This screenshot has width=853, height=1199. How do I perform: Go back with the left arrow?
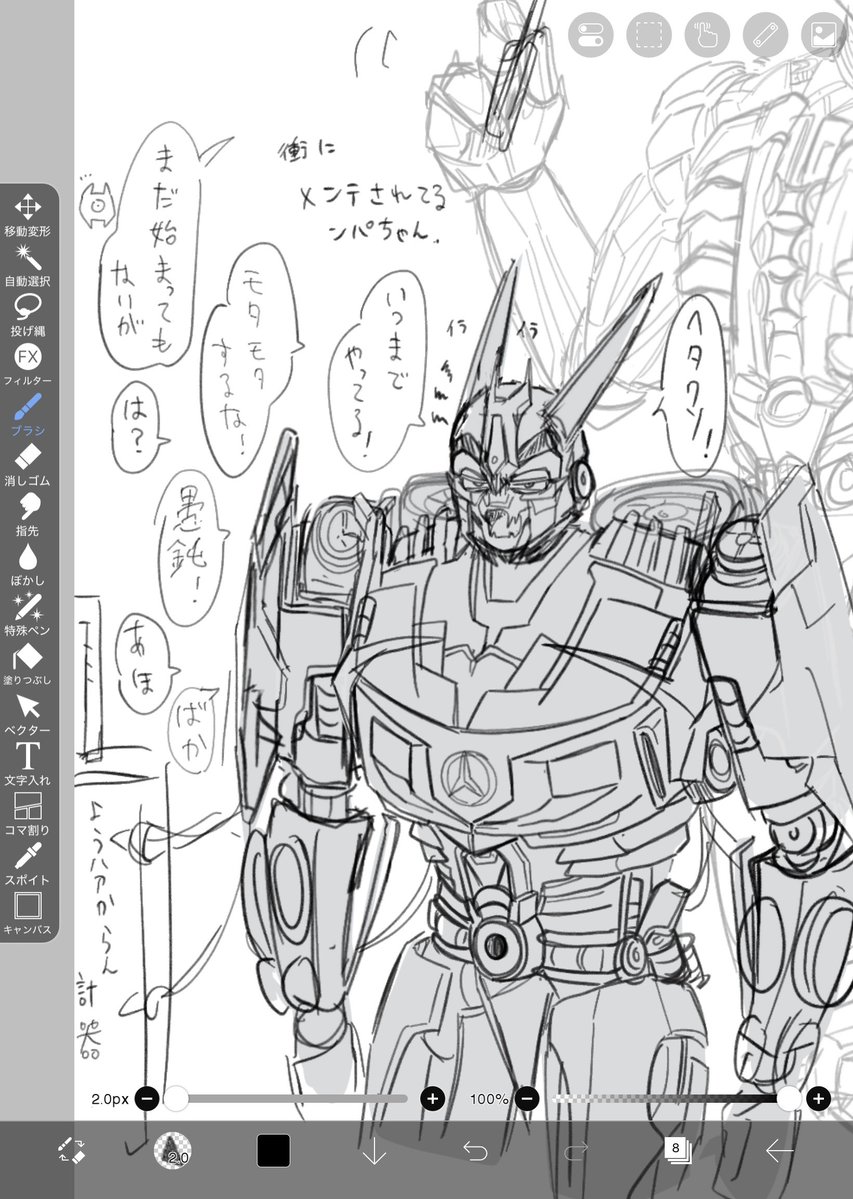click(x=779, y=1151)
